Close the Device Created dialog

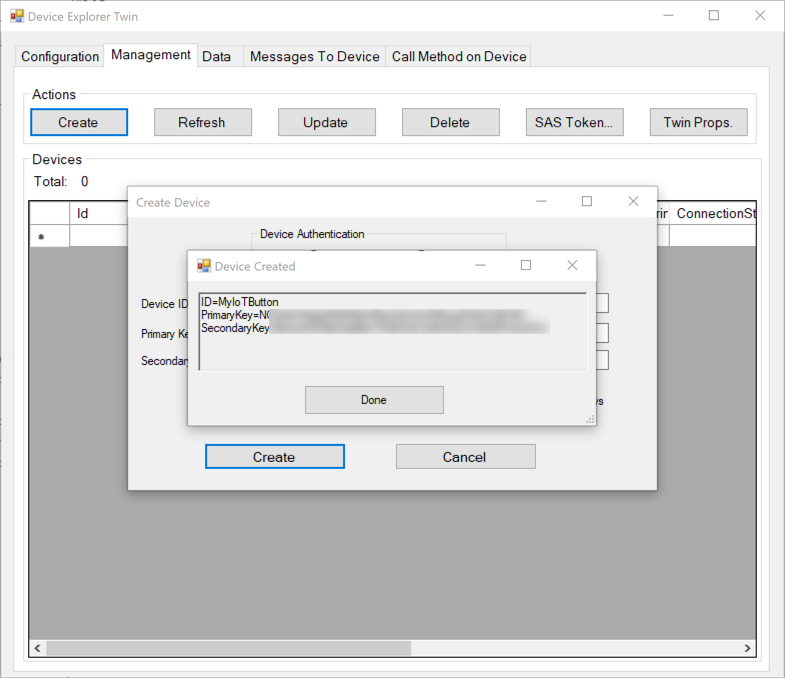tap(572, 265)
